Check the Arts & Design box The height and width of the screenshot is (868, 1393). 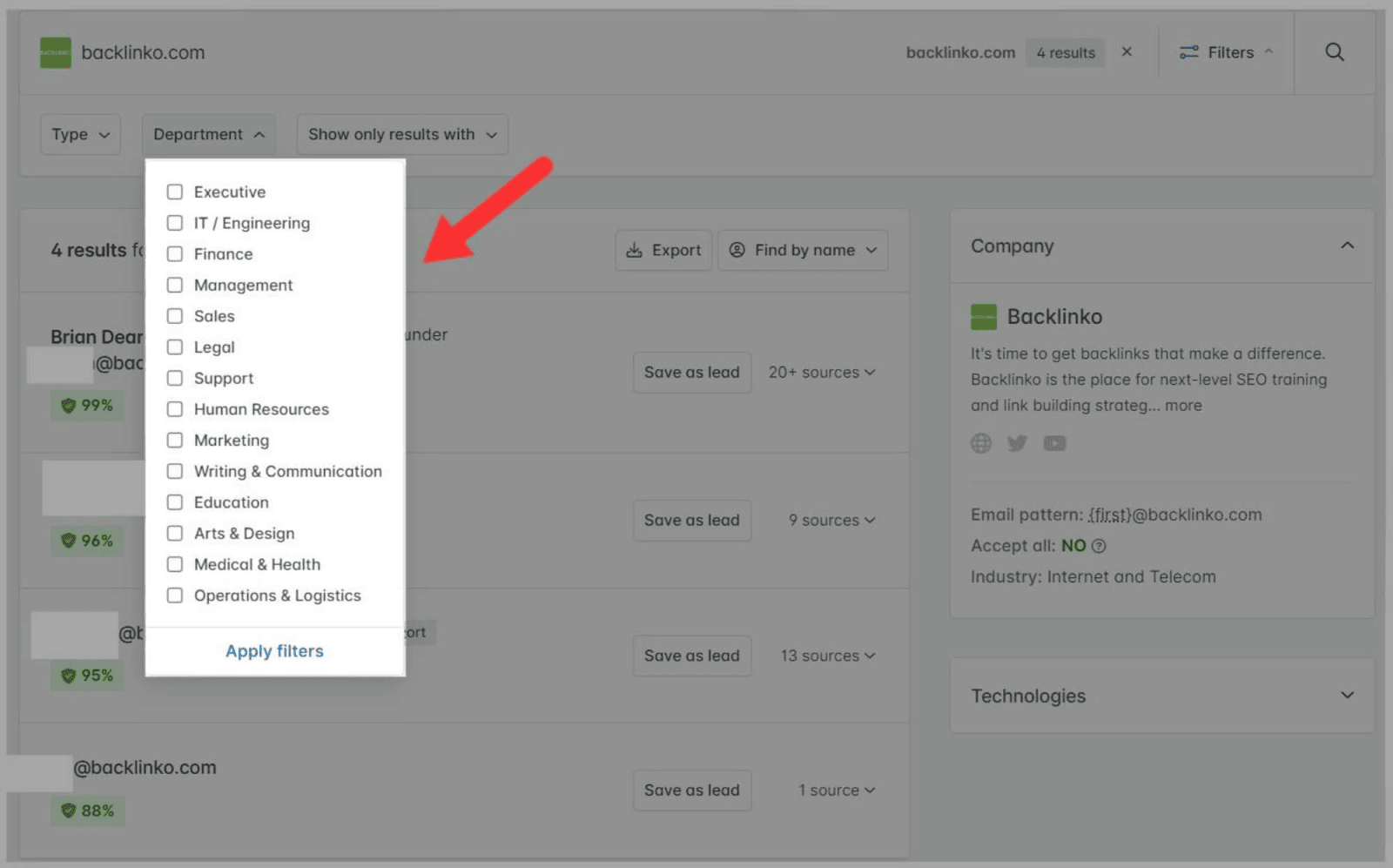[175, 534]
